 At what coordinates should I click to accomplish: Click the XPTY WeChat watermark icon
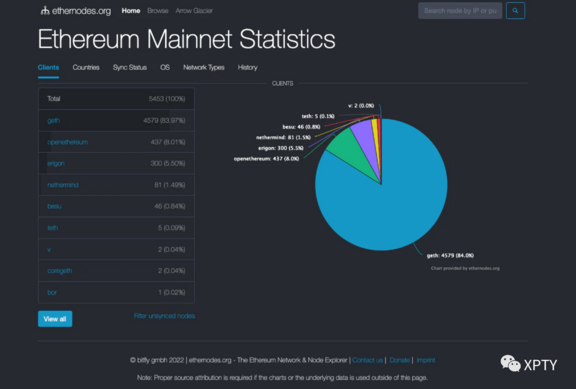coord(510,363)
